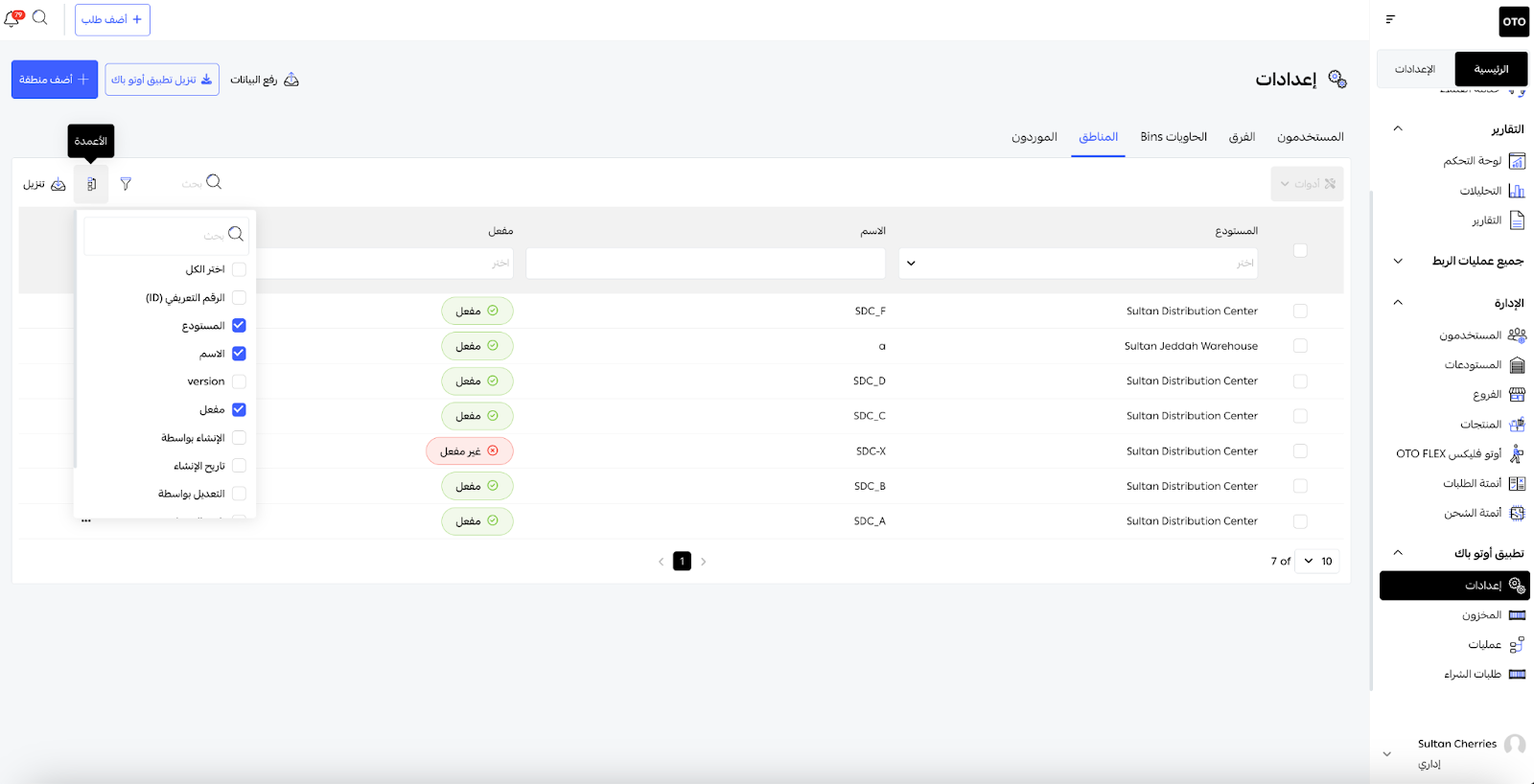Open products icon المنتجات
Viewport: 1534px width, 784px height.
(x=1517, y=425)
